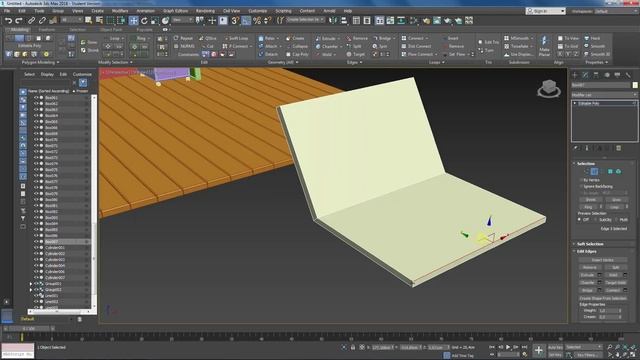Expand the Polygon Modeling ribbon panel
The height and width of the screenshot is (360, 640).
[40, 62]
